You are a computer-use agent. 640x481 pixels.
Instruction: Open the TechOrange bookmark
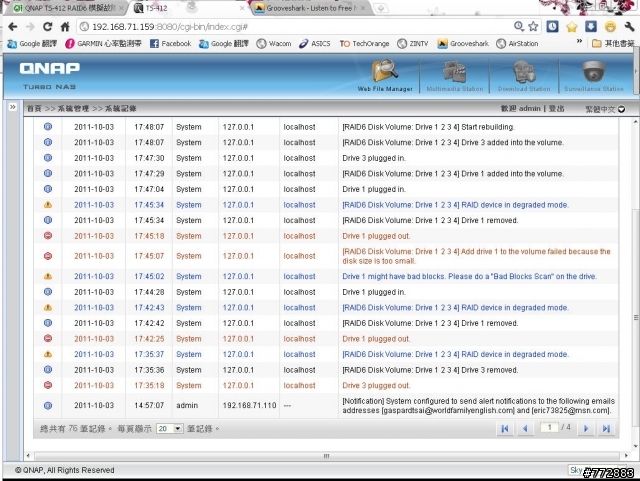tap(364, 43)
